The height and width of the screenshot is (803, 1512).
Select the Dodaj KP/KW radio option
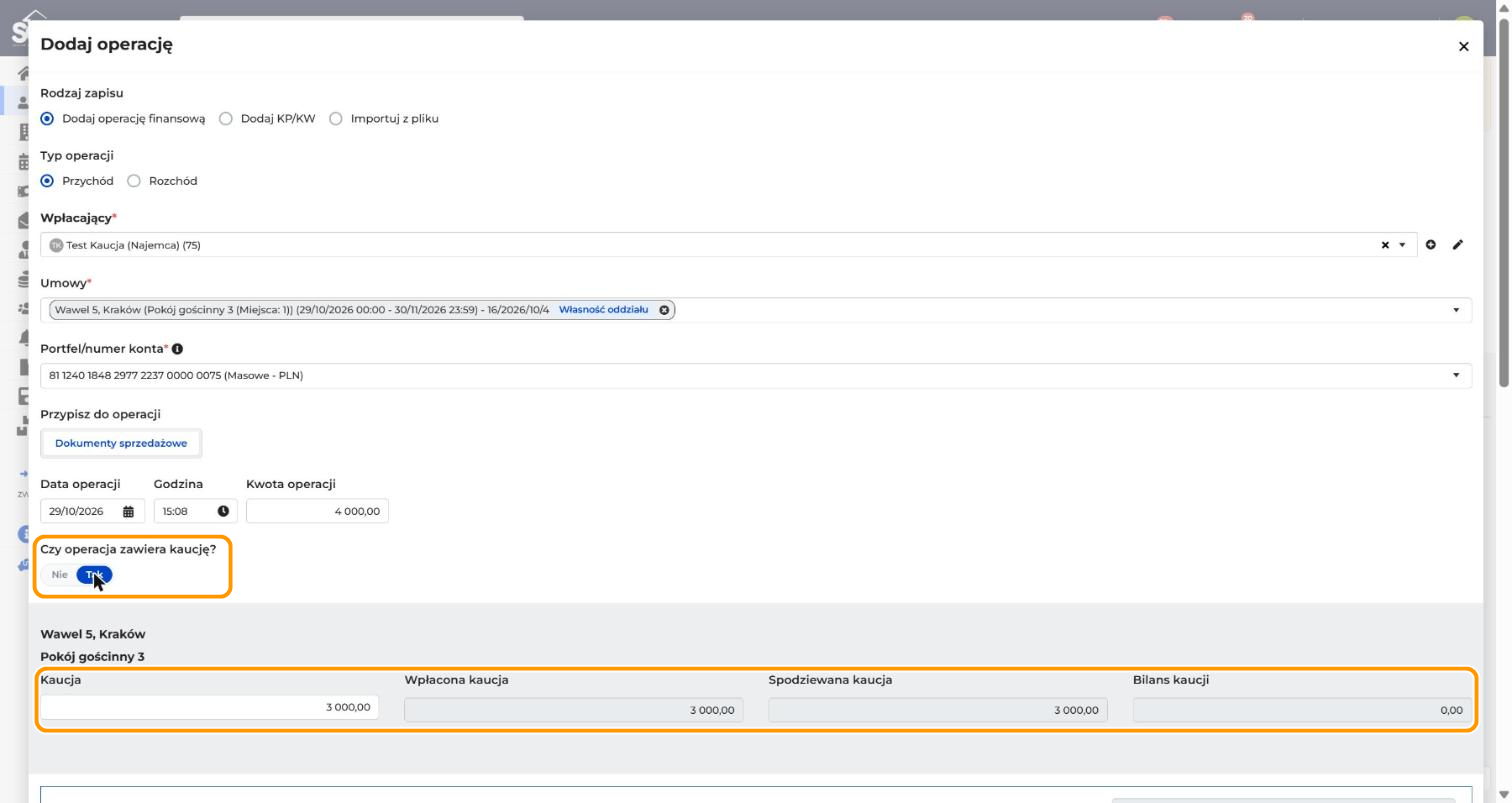tap(226, 118)
